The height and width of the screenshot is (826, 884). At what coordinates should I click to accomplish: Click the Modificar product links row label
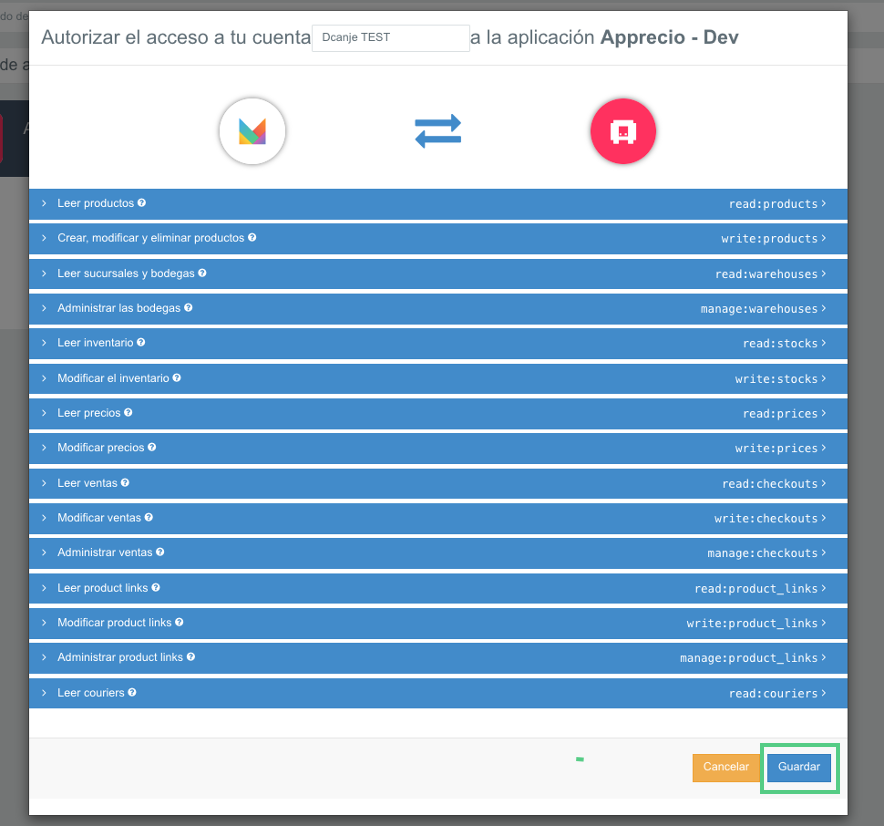click(114, 622)
